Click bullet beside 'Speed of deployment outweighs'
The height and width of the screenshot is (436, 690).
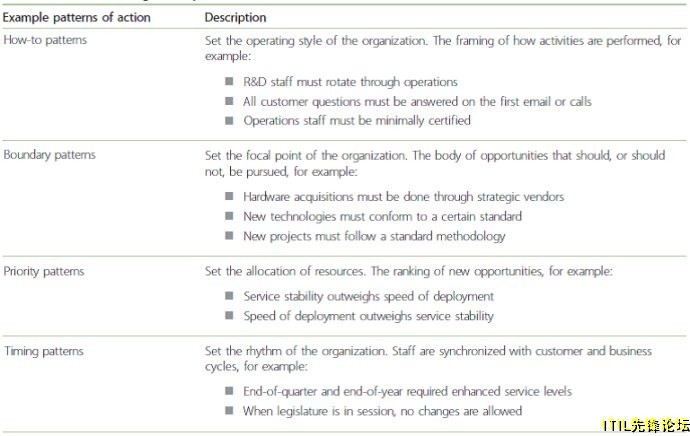click(x=229, y=315)
